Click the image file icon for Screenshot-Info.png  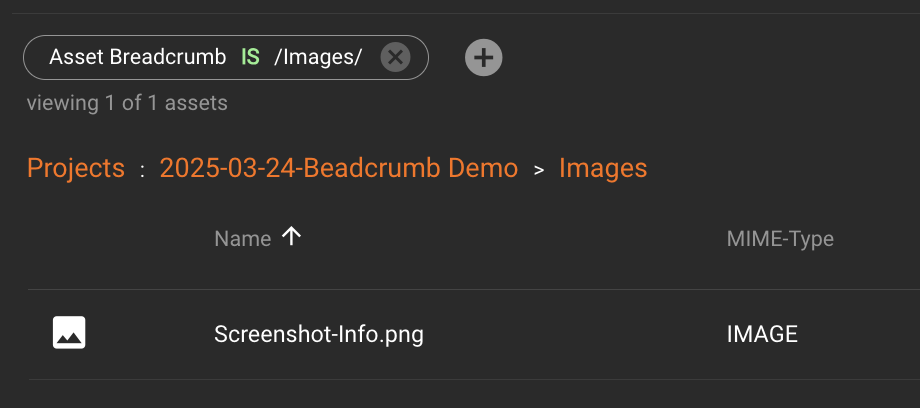point(69,333)
